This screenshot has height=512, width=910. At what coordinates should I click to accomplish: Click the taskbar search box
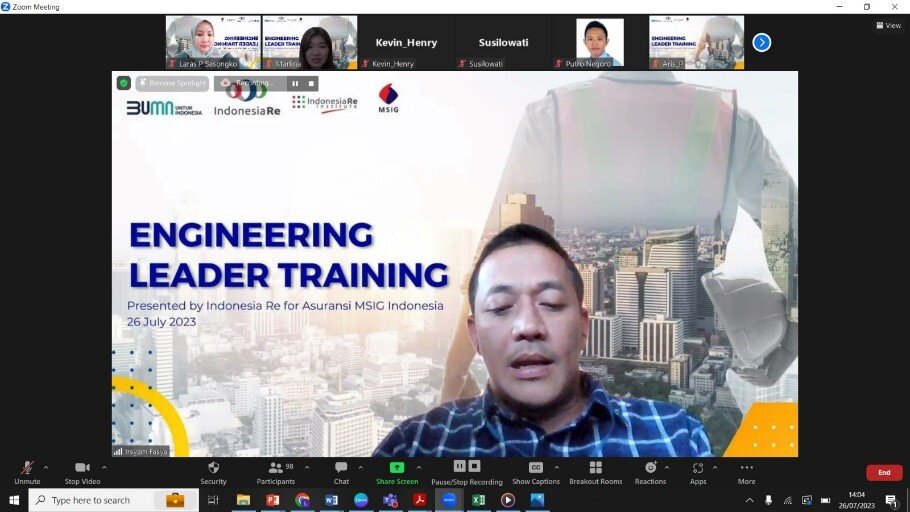(x=113, y=500)
